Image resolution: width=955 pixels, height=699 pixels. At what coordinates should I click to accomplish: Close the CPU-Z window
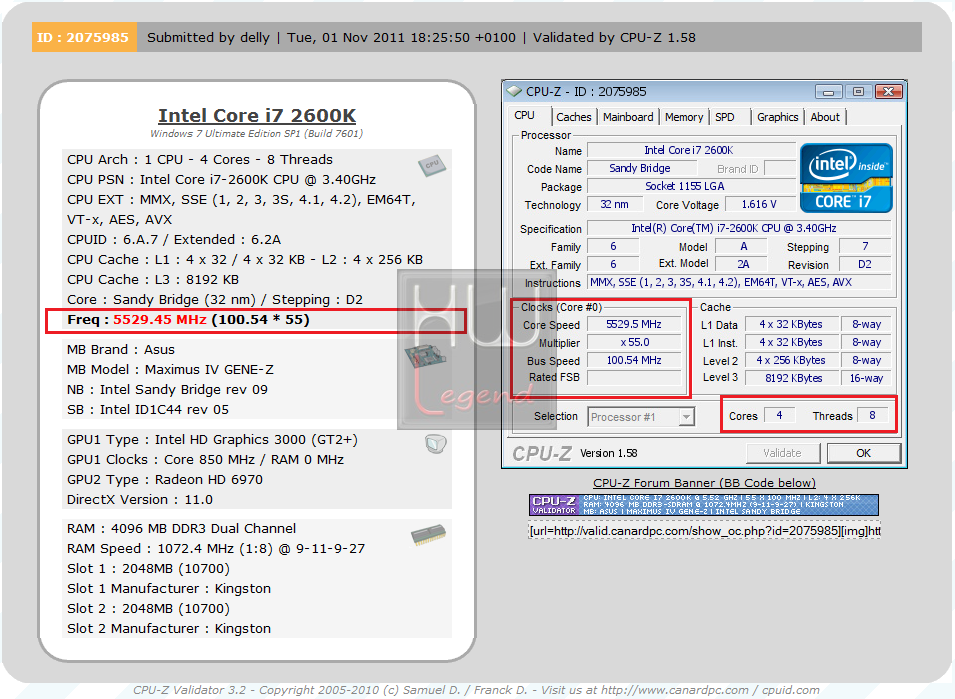[x=889, y=92]
